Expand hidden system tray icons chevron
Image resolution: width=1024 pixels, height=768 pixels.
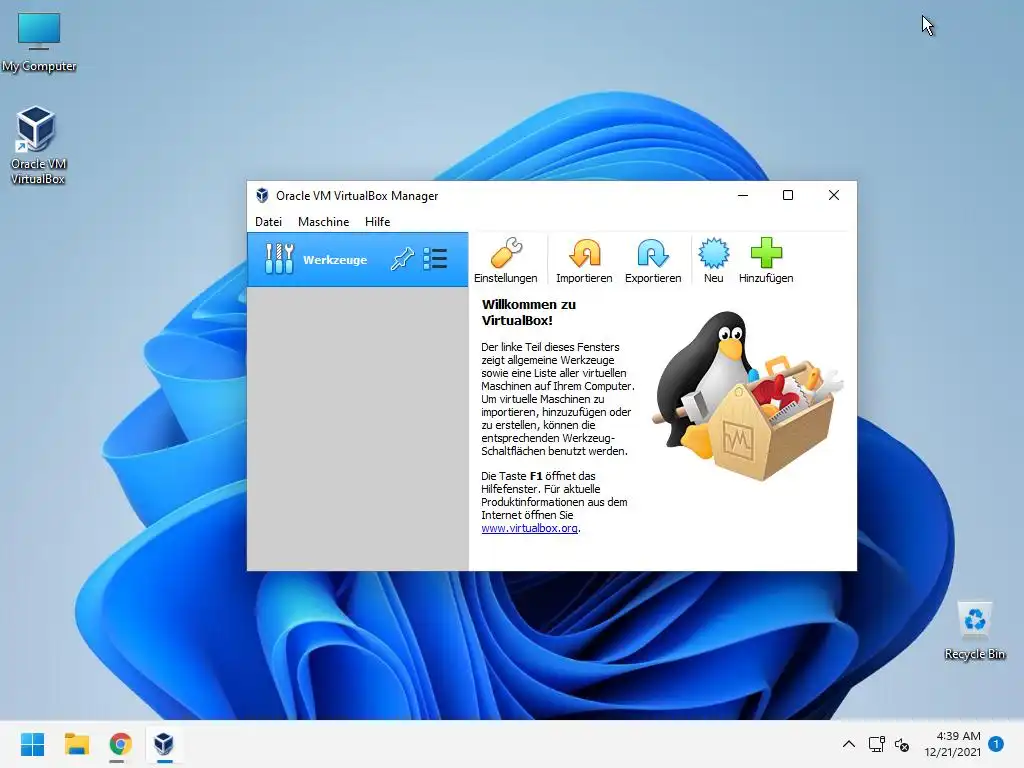(848, 744)
